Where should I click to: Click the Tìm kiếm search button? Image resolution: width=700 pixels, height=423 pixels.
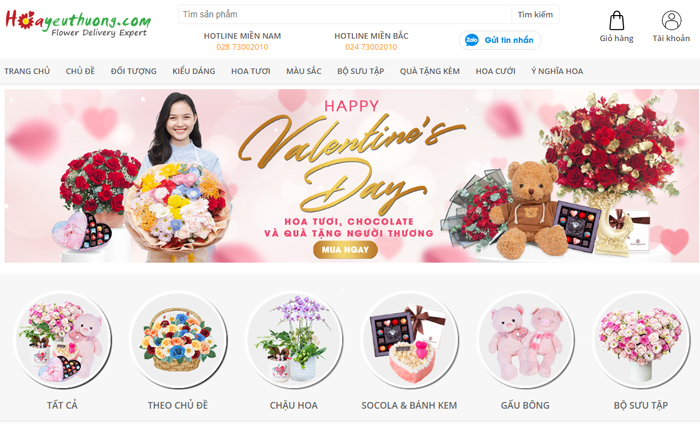[x=535, y=14]
